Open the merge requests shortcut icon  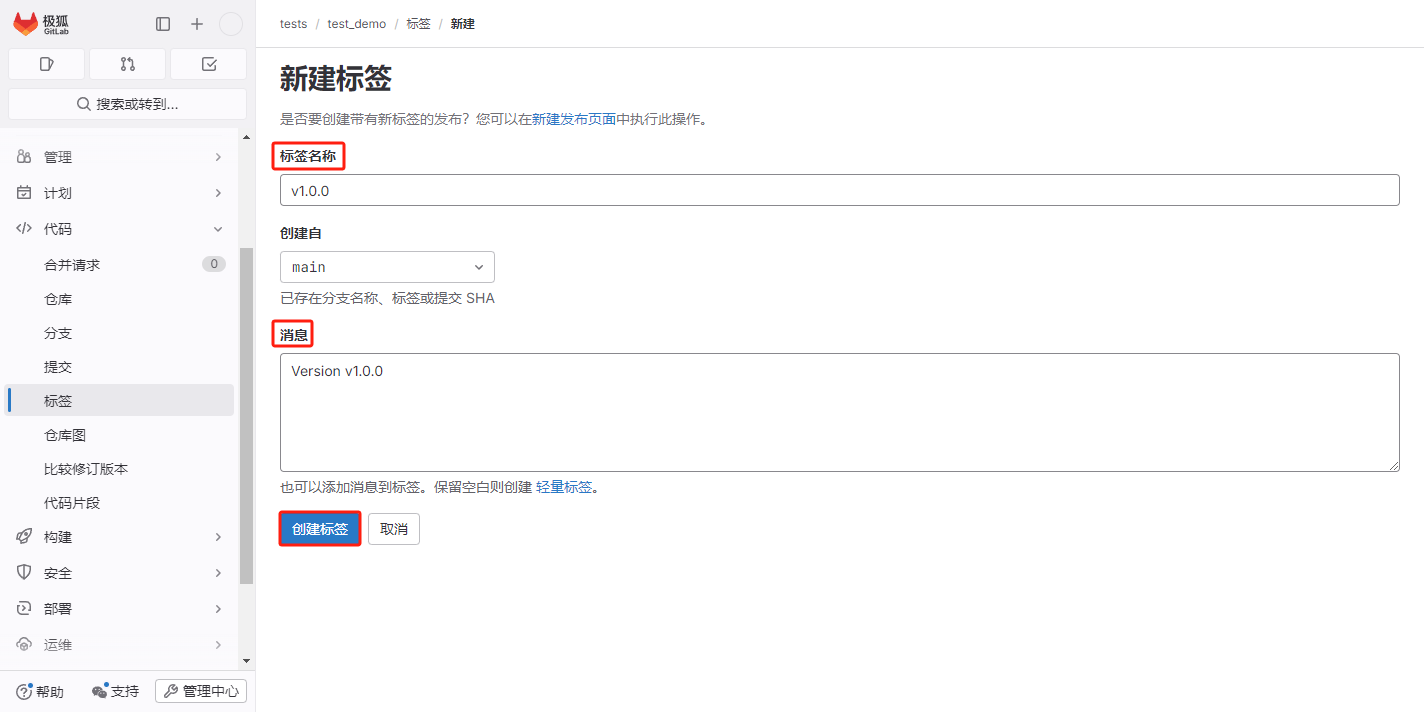(127, 64)
